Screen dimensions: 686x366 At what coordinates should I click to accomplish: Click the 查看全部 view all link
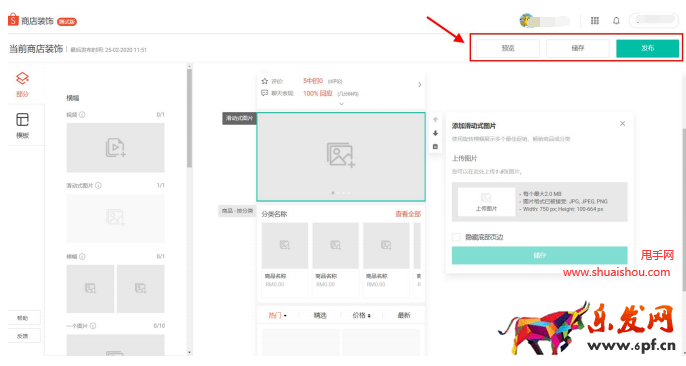[408, 214]
